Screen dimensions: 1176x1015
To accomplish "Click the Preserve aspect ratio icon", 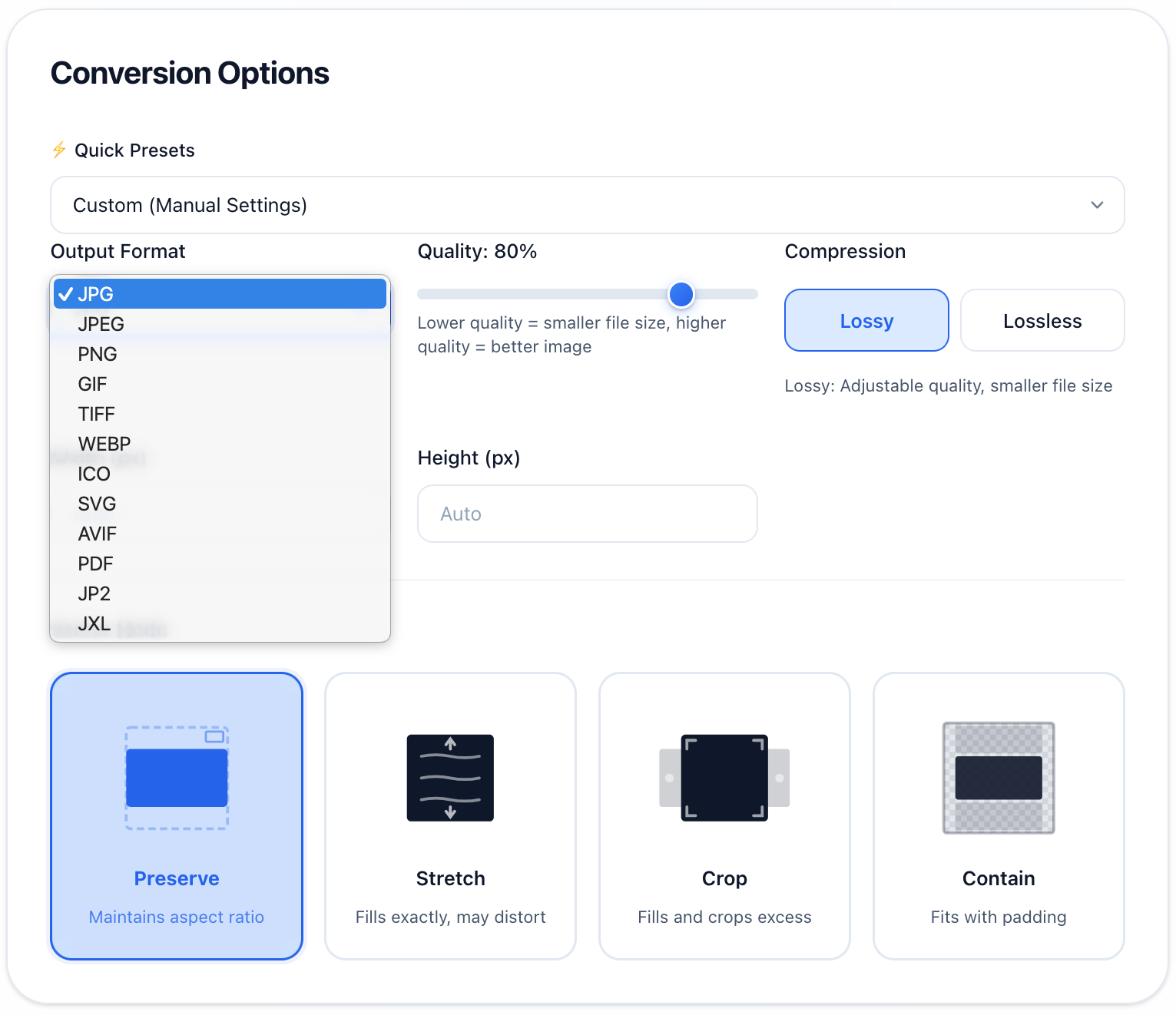I will click(177, 778).
